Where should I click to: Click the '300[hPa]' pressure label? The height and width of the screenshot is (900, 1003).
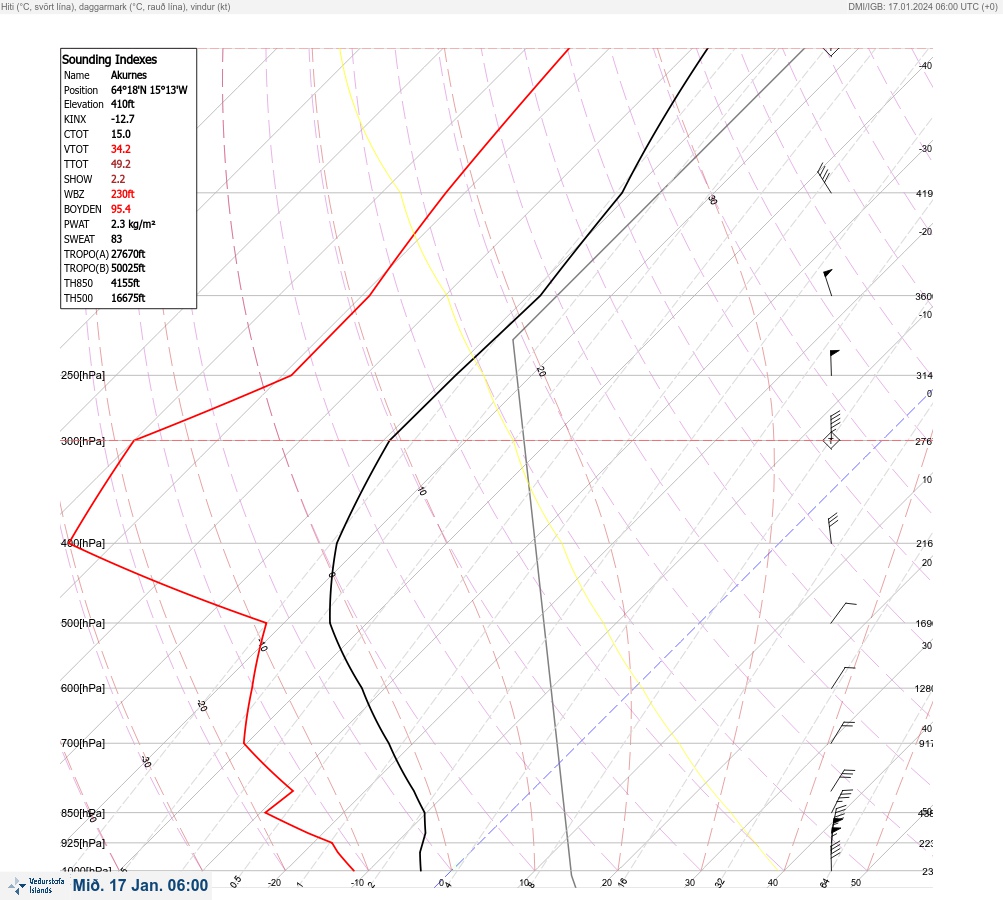[x=83, y=441]
